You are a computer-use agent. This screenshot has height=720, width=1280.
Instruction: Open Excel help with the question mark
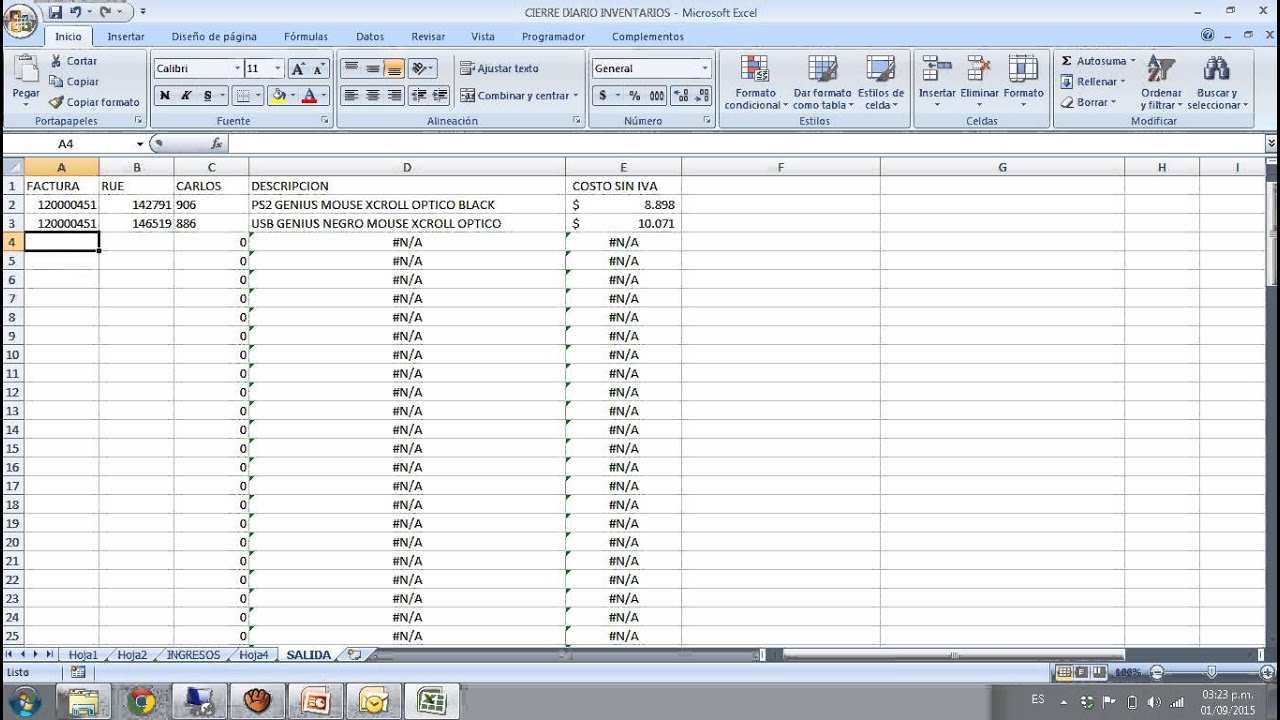coord(1210,36)
